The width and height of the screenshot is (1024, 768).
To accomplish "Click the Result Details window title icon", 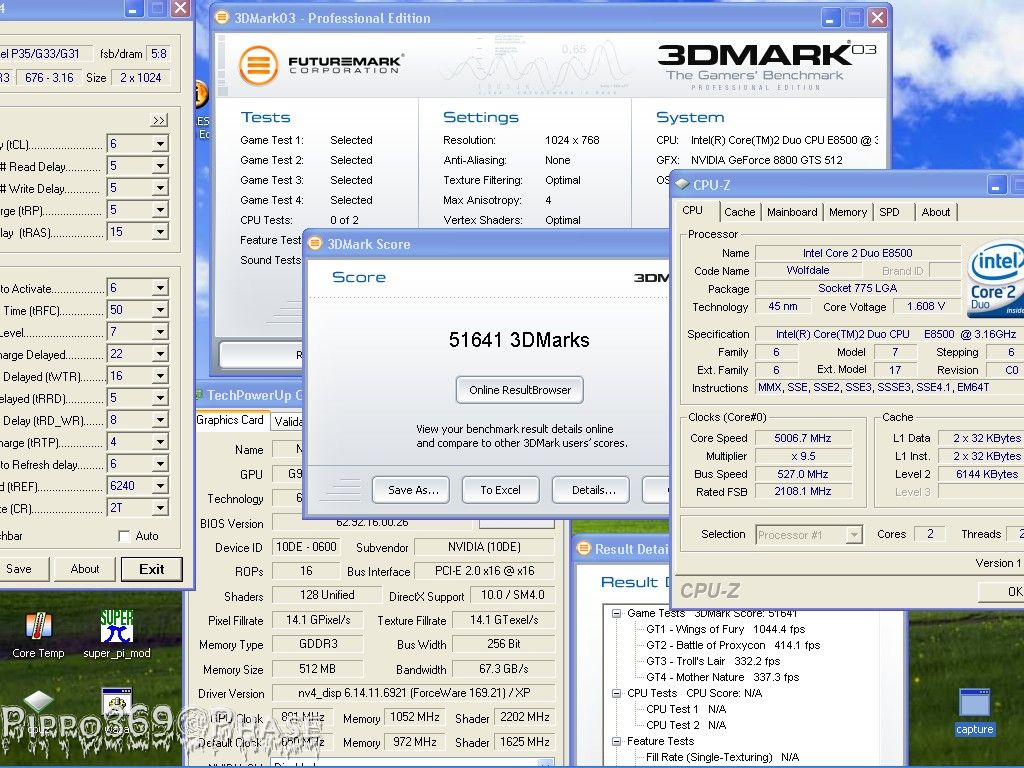I will [x=583, y=549].
